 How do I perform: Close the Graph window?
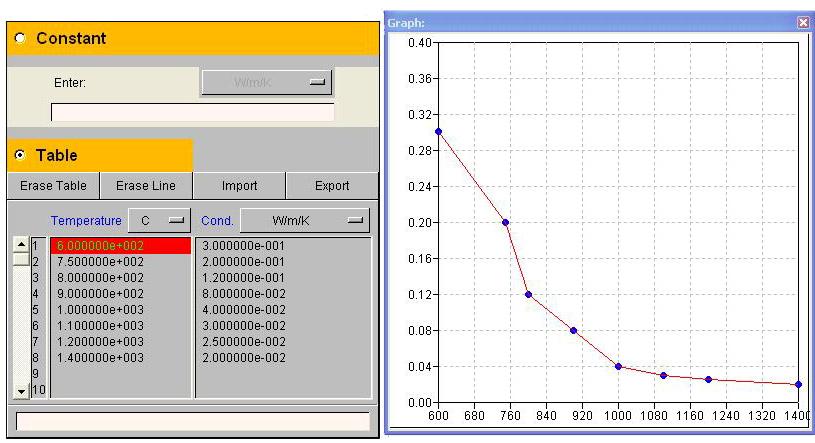tap(804, 22)
